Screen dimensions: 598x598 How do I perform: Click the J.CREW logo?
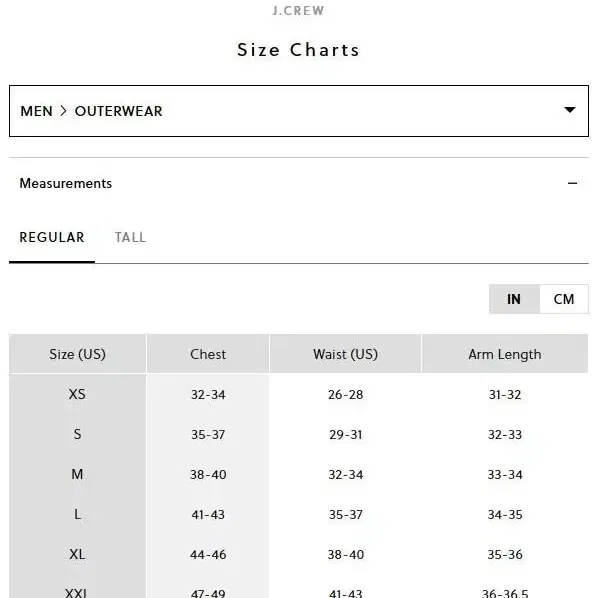click(299, 11)
